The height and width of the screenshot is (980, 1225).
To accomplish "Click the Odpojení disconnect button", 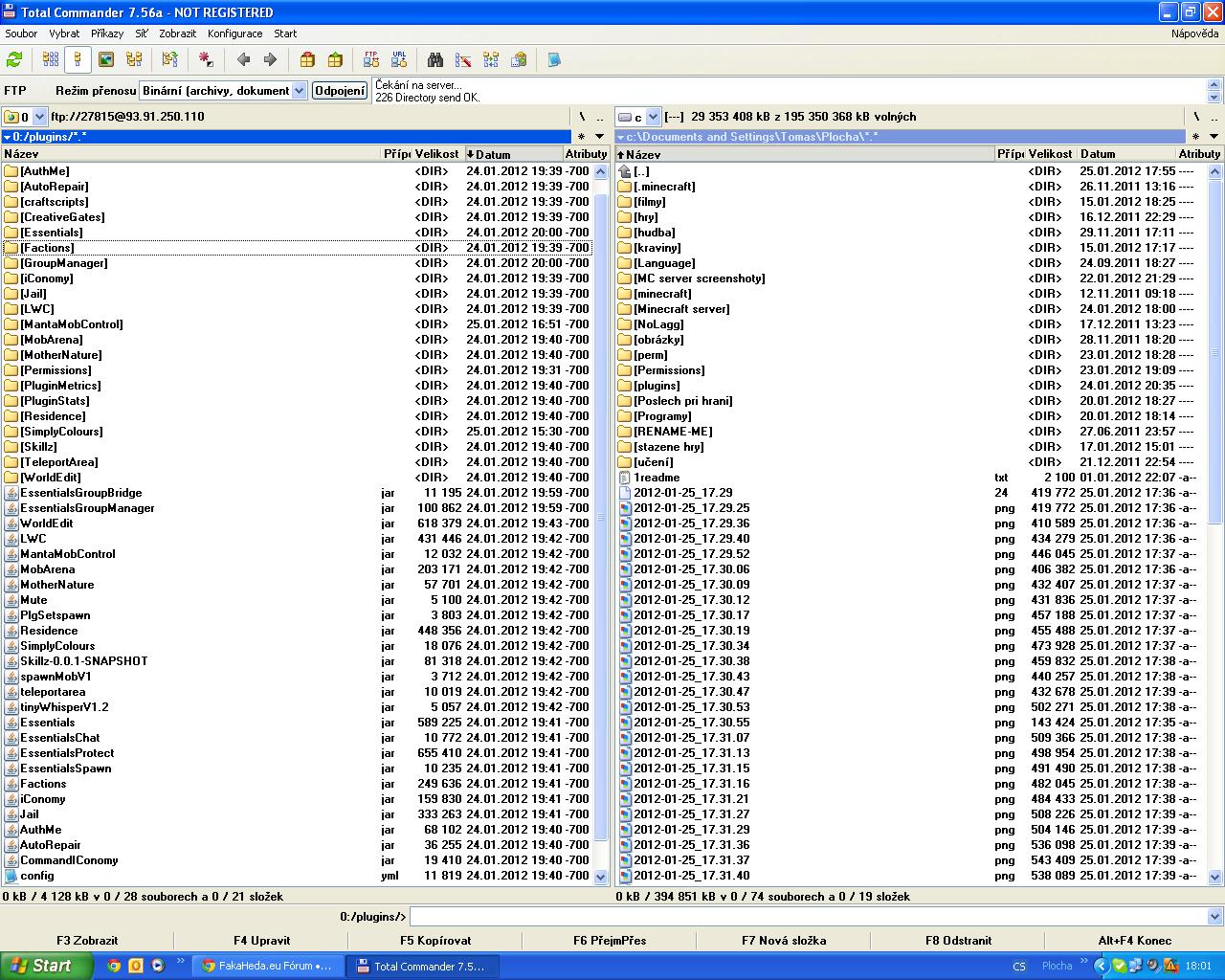I will click(340, 91).
